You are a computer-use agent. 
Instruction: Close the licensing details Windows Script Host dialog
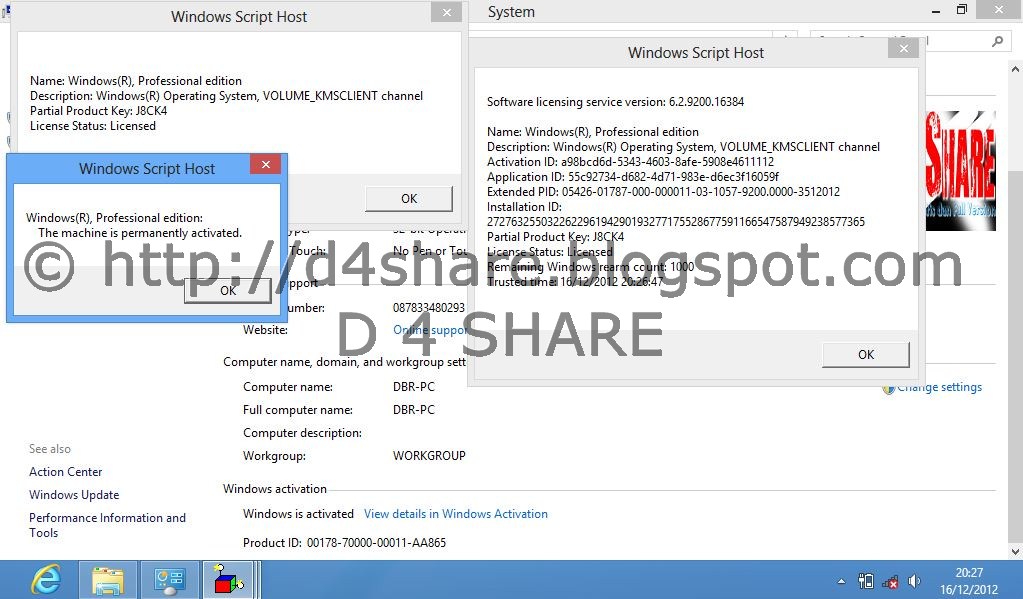coord(904,48)
